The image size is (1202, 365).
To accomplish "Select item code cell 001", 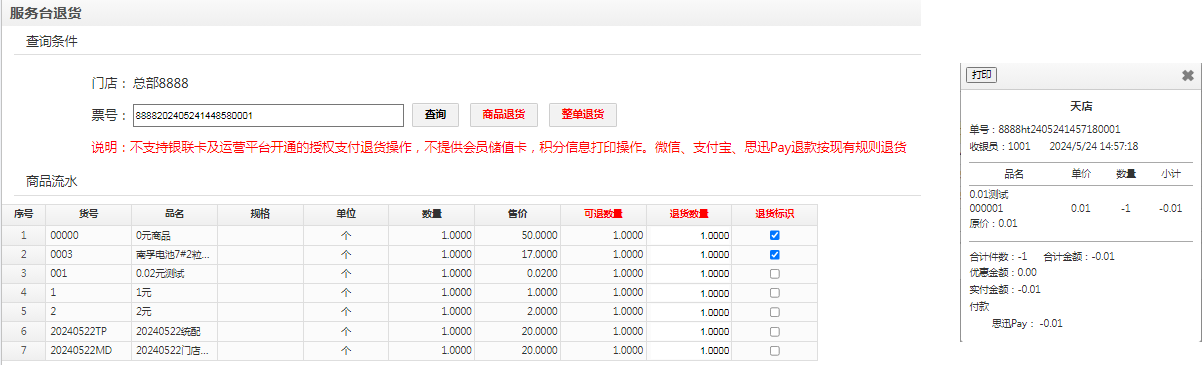I will point(89,273).
